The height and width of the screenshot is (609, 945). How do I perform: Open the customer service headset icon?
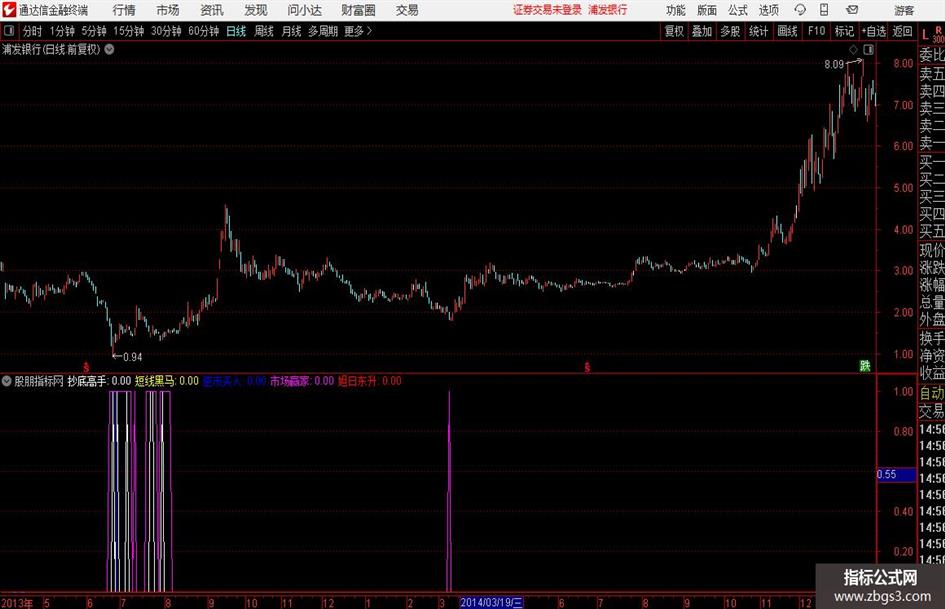coord(800,10)
